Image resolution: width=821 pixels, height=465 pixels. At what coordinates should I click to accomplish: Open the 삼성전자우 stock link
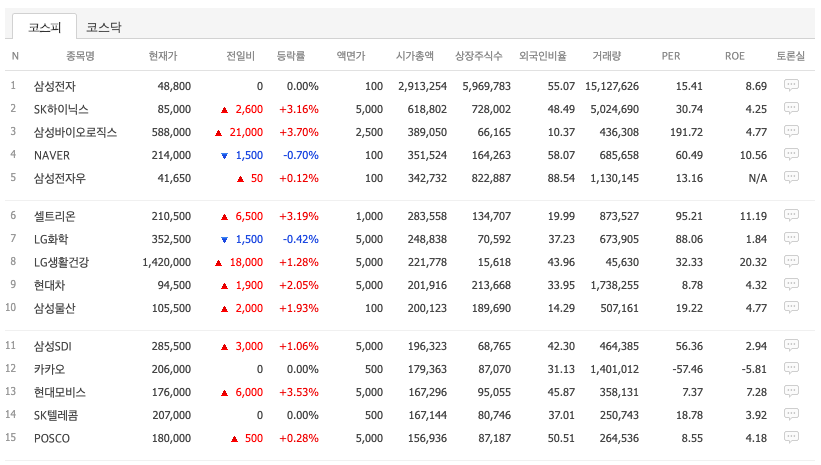coord(60,178)
